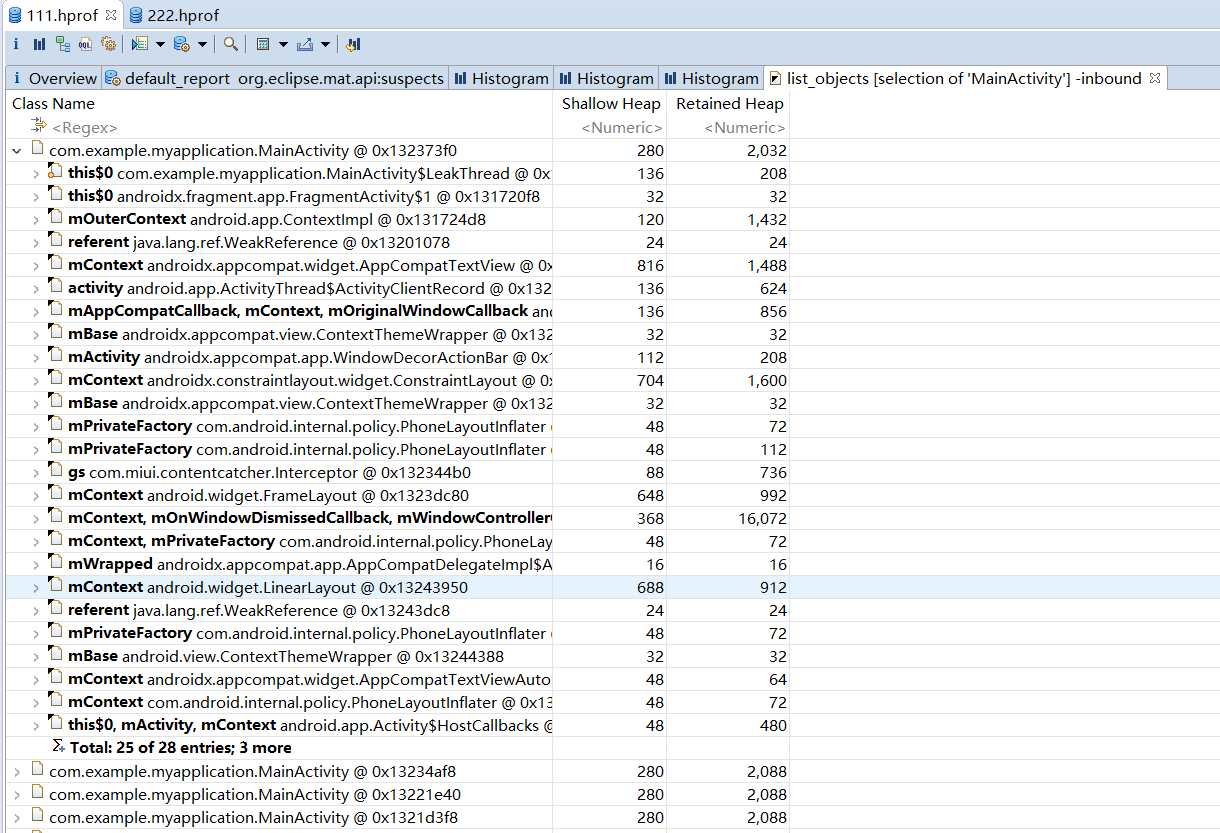The width and height of the screenshot is (1220, 833).
Task: Expand the mContext FrameLayout @ 0x1323dc80 row
Action: tap(36, 496)
